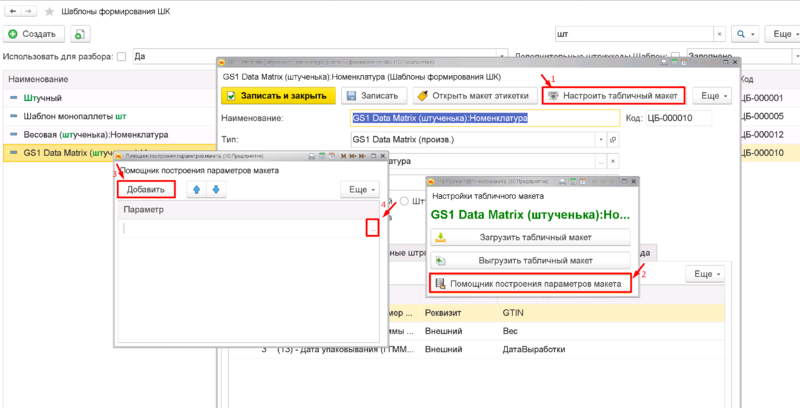Click the M+ icon in helper window
Image resolution: width=800 pixels, height=408 pixels.
pos(352,156)
